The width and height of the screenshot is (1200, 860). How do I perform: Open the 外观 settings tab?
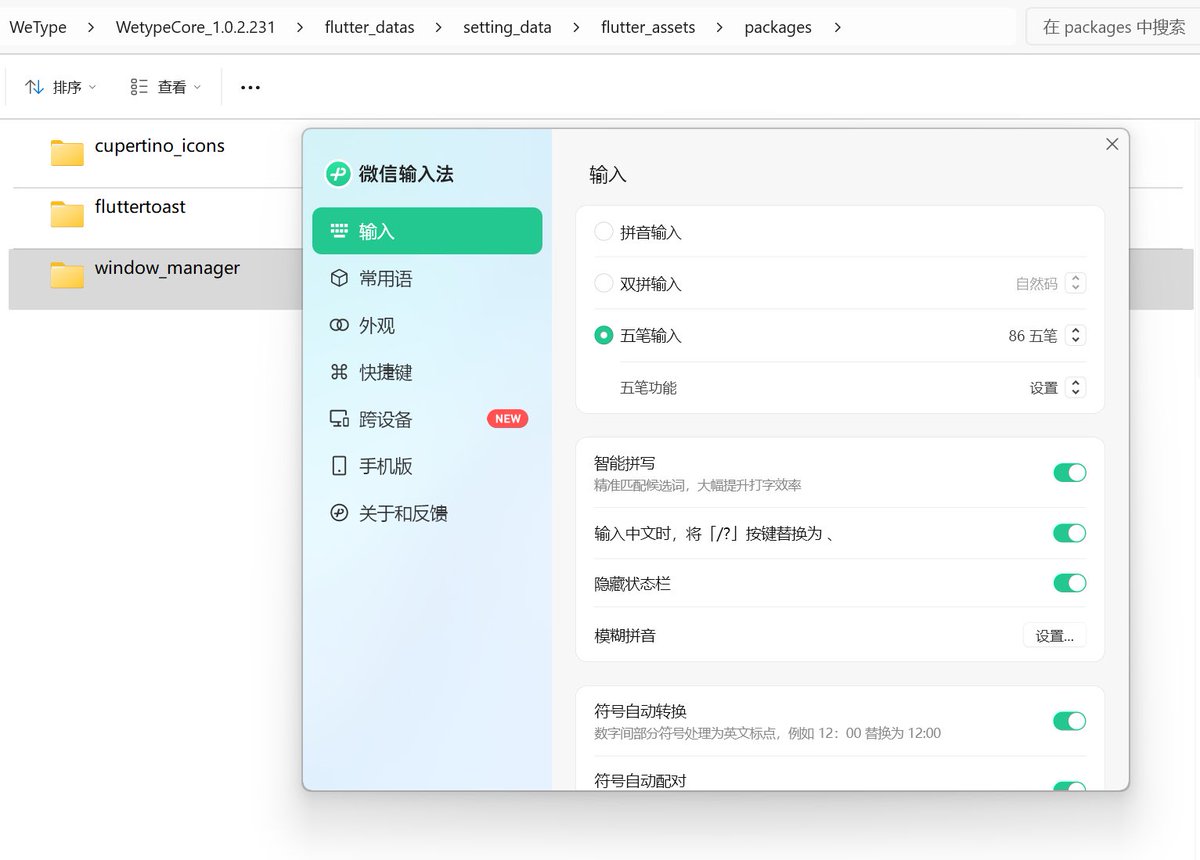click(427, 325)
